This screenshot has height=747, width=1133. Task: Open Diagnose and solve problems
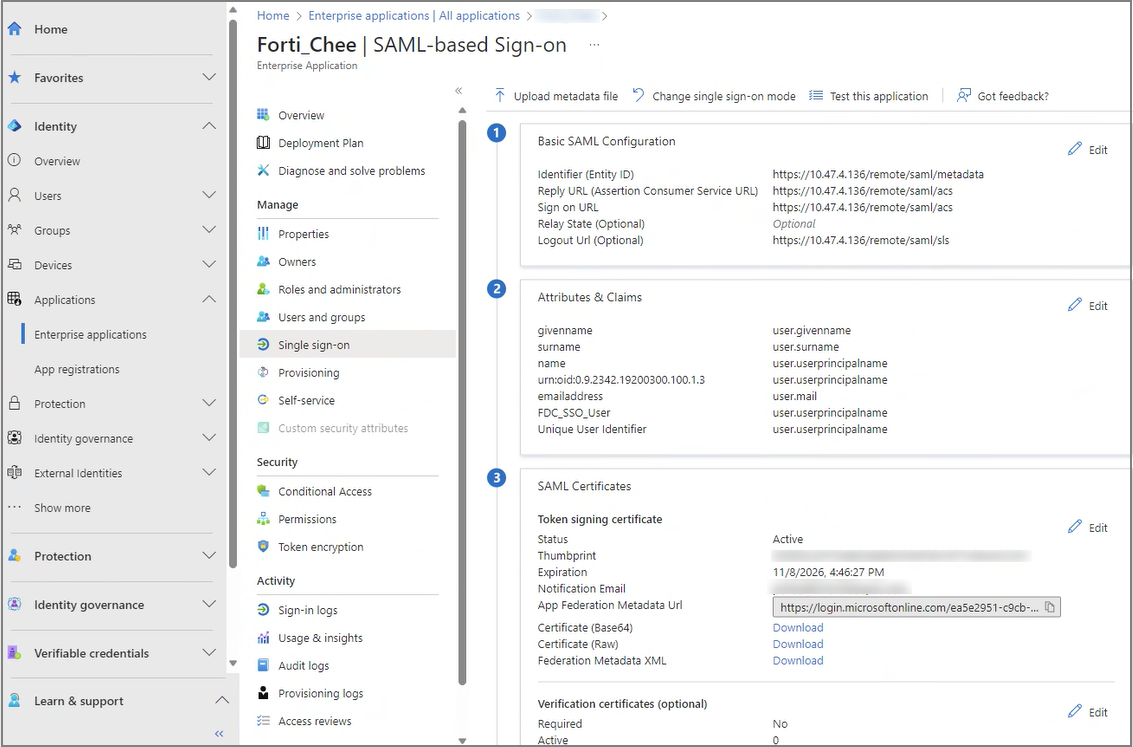[x=351, y=171]
